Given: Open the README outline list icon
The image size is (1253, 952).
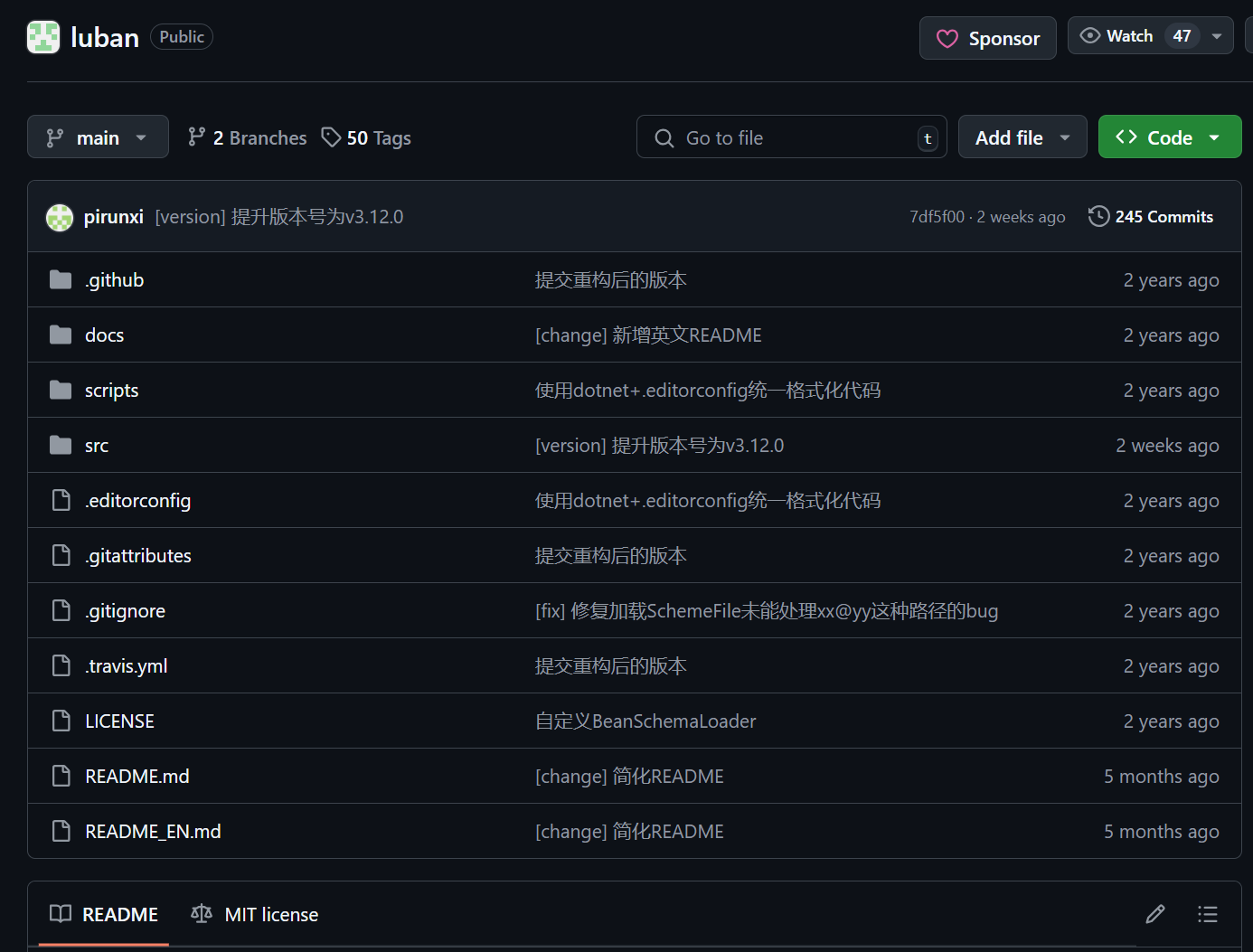Looking at the screenshot, I should (1208, 914).
